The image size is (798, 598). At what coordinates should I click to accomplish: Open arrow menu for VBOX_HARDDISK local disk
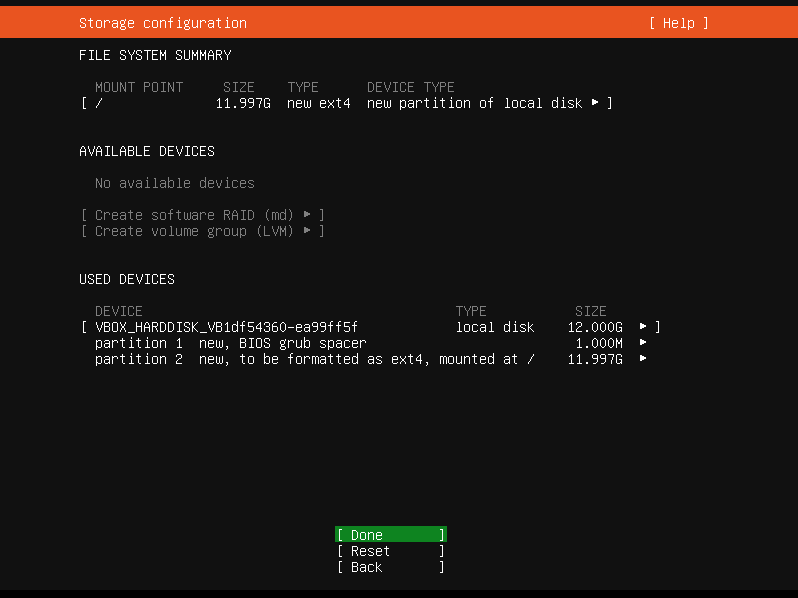(x=643, y=327)
